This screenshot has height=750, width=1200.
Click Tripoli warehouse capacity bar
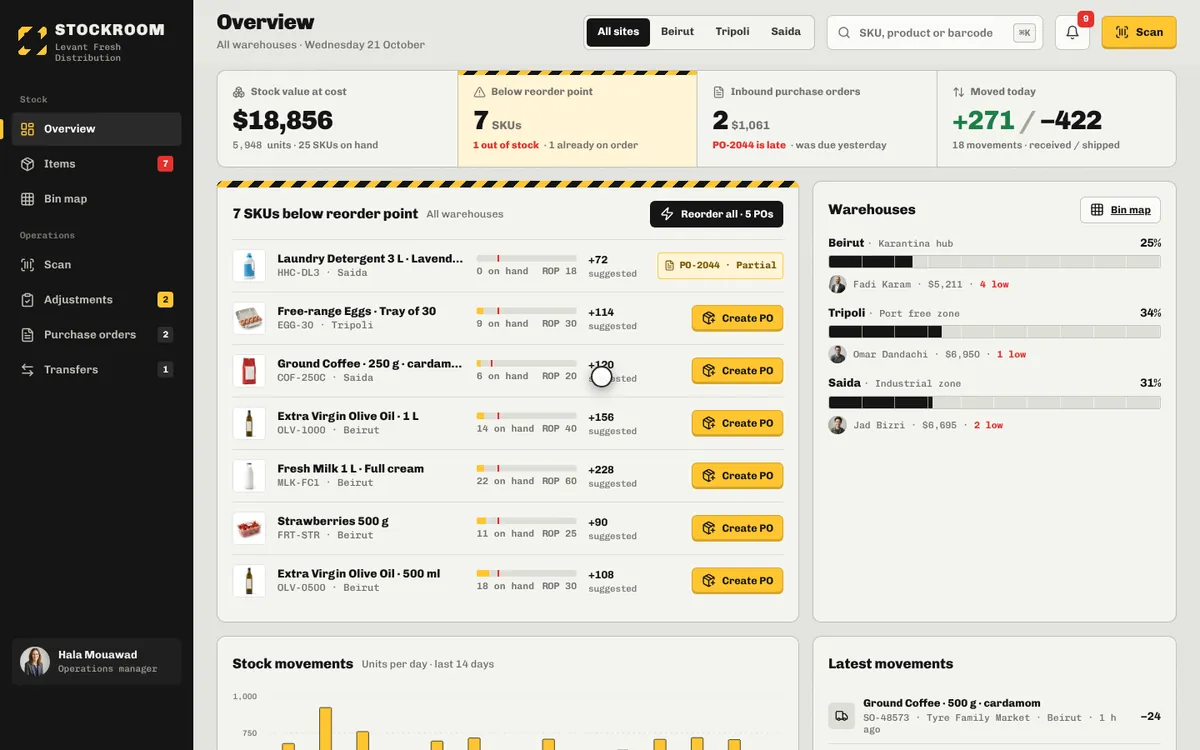[x=994, y=332]
